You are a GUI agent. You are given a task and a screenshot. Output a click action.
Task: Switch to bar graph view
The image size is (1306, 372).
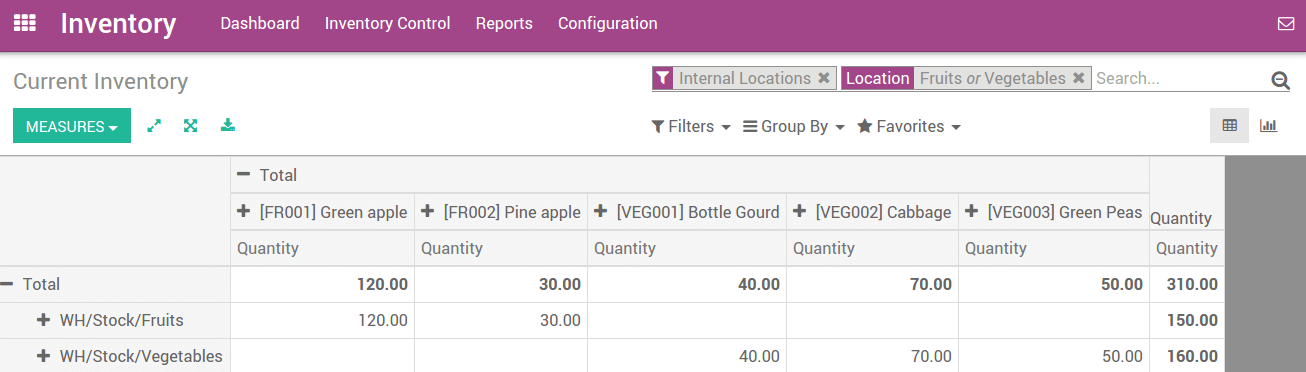[x=1268, y=126]
